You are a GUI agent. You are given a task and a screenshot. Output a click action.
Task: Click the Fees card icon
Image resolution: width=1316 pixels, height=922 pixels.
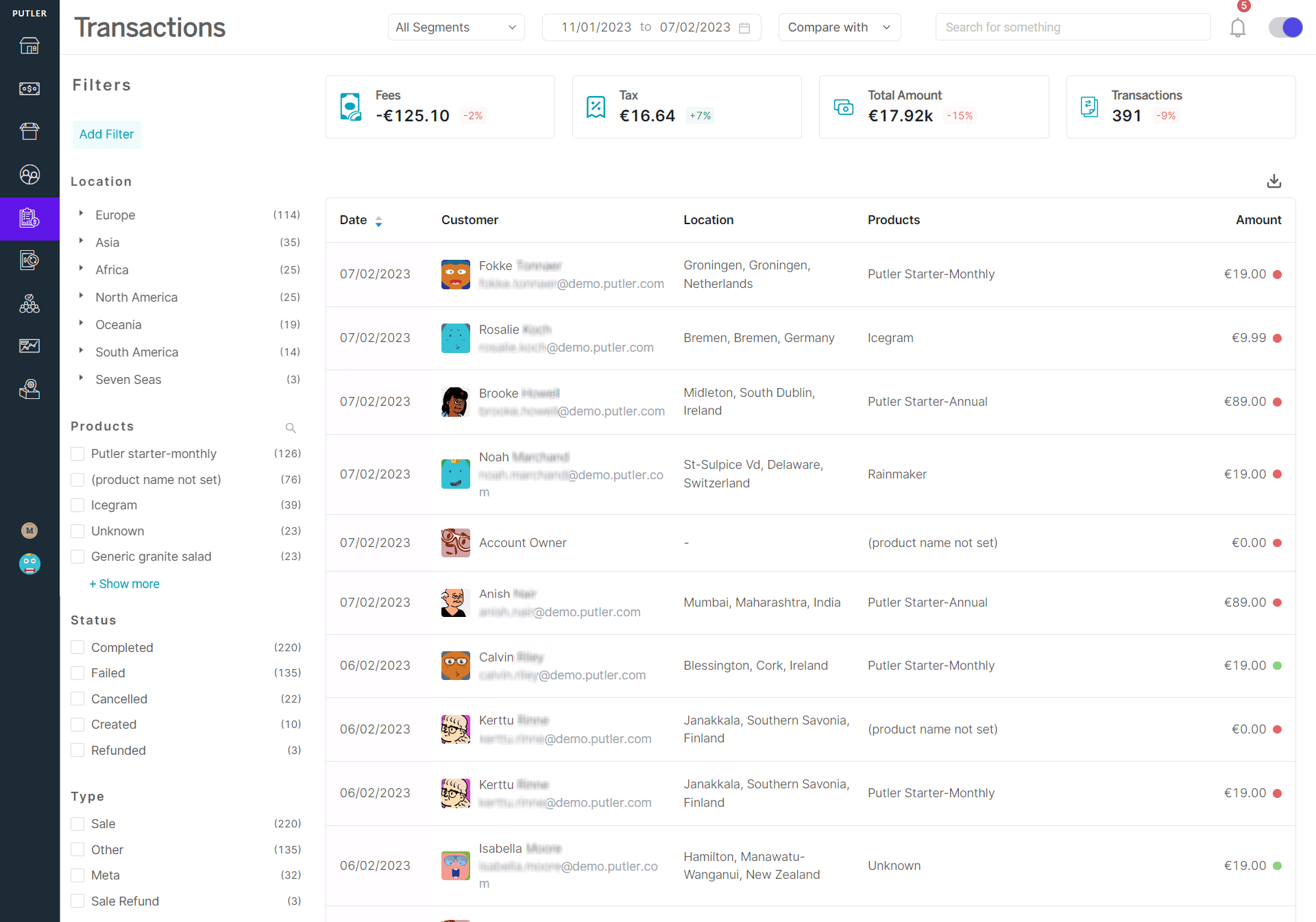coord(351,107)
